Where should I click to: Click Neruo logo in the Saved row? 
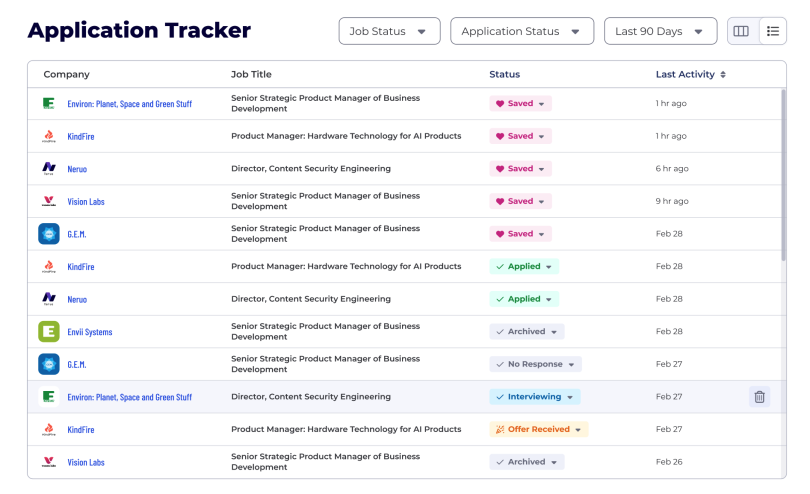[49, 168]
